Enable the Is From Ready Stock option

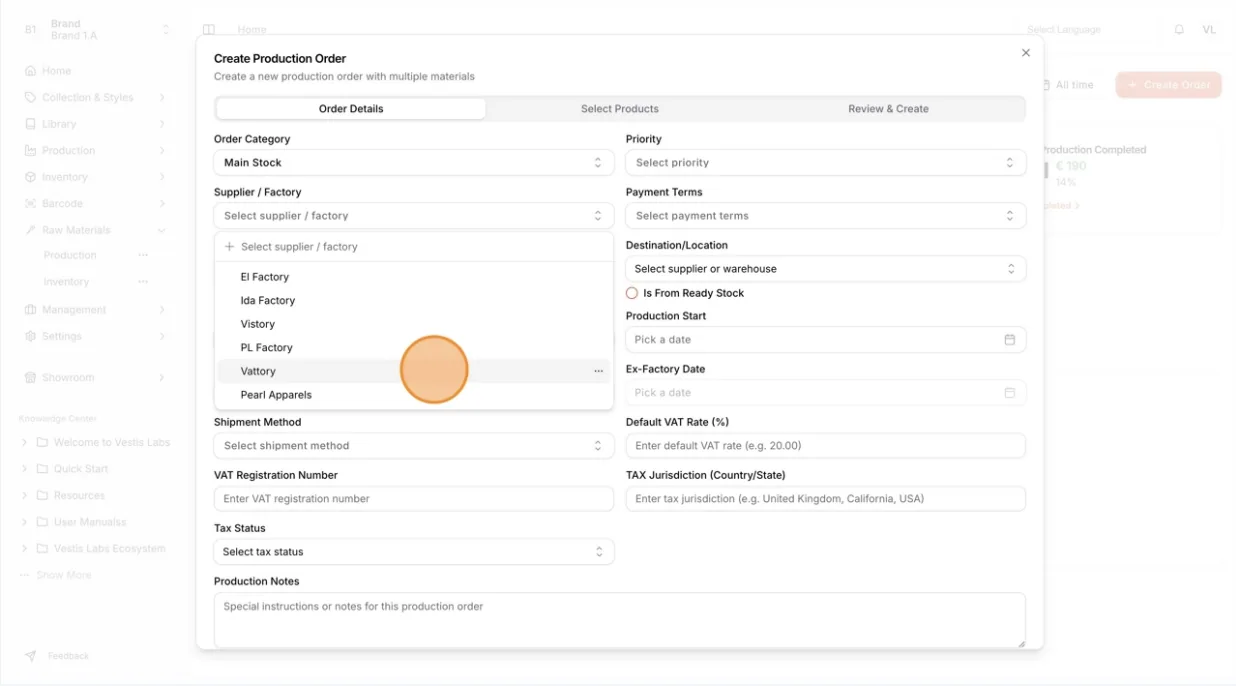point(632,293)
